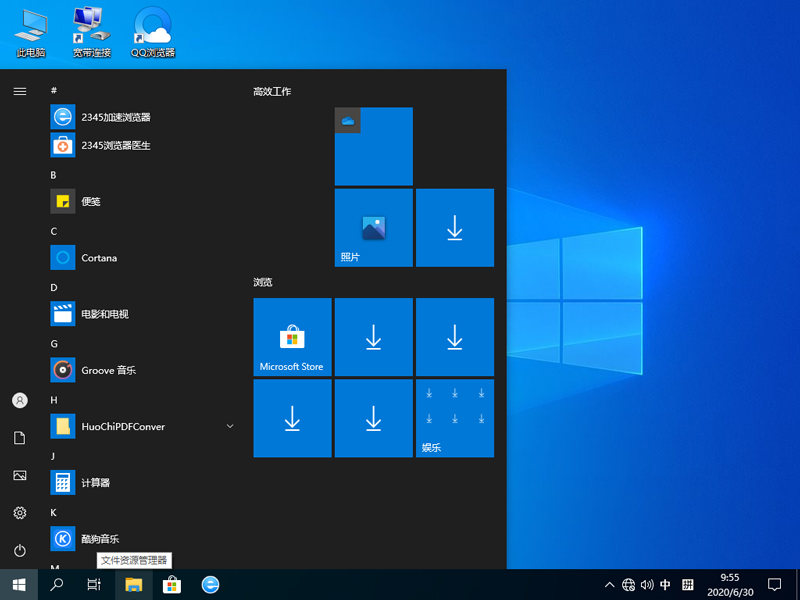The height and width of the screenshot is (600, 800).
Task: Open Windows Search from the taskbar
Action: 56,584
